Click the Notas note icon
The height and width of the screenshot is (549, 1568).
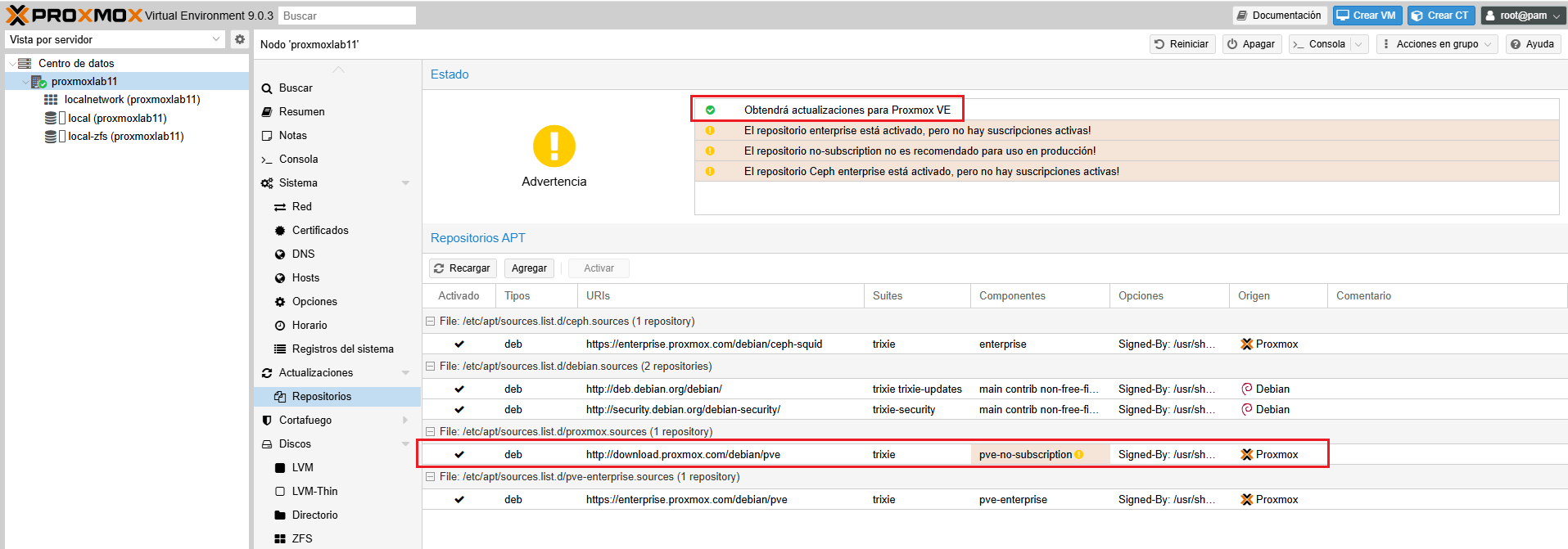267,136
